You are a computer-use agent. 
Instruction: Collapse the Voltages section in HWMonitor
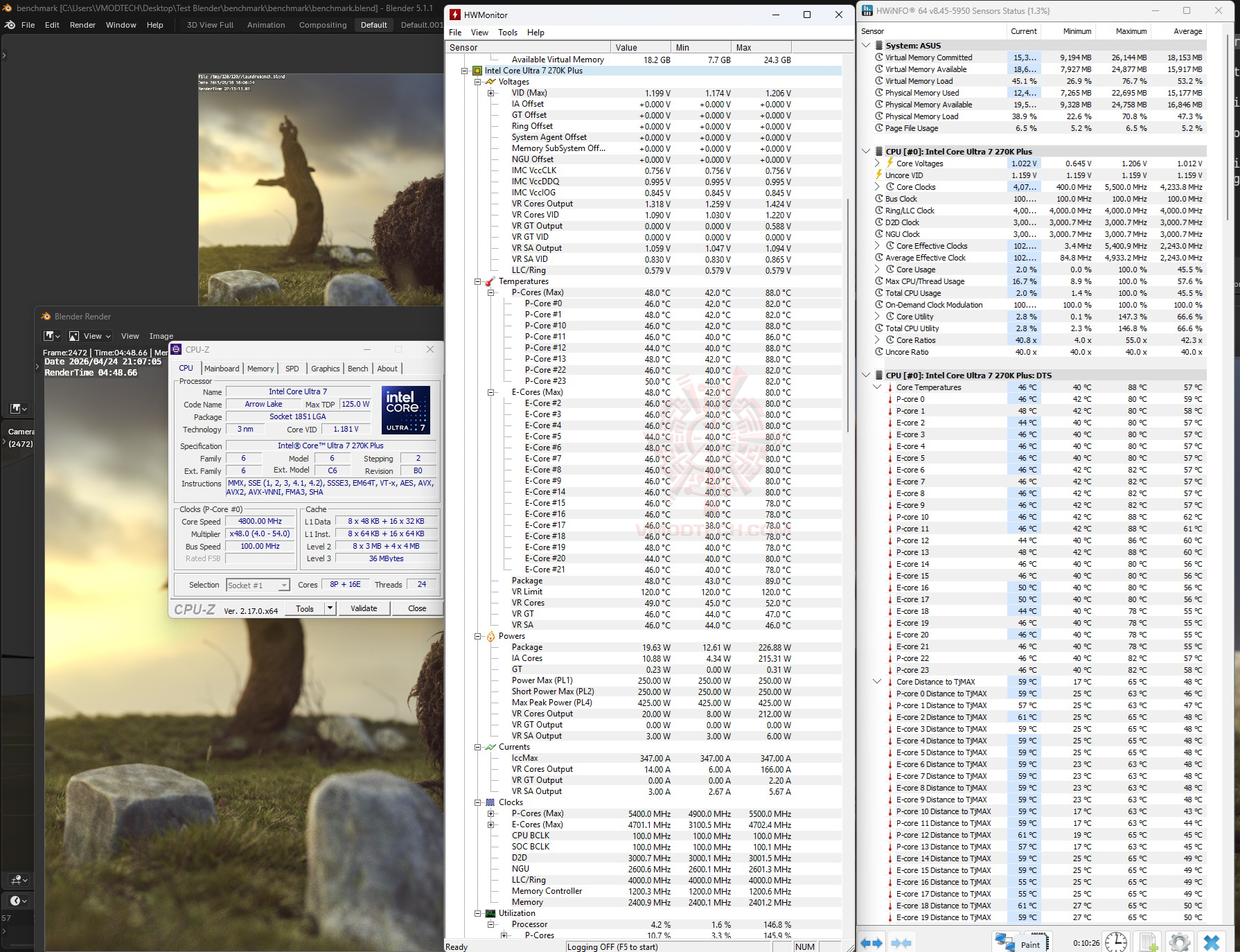(x=477, y=82)
